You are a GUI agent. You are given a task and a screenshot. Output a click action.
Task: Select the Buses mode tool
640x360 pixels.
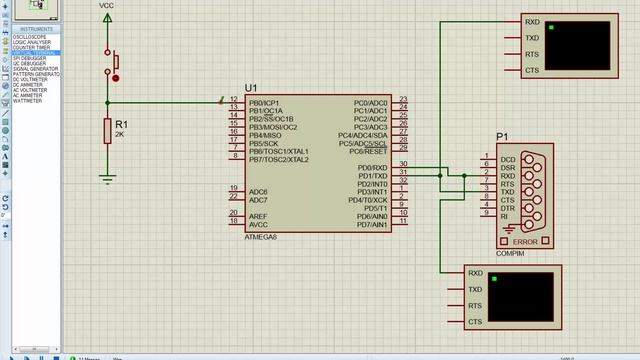pyautogui.click(x=5, y=32)
